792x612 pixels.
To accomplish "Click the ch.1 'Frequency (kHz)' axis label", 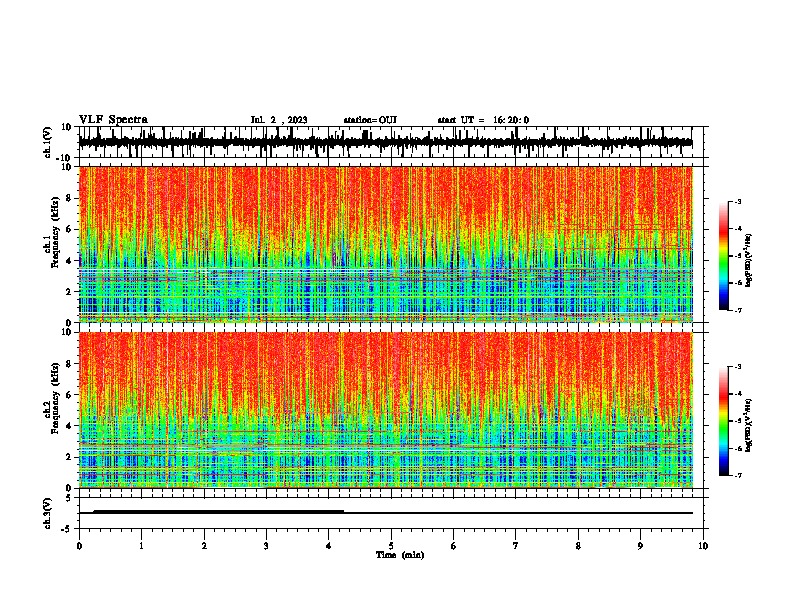I will click(x=55, y=232).
